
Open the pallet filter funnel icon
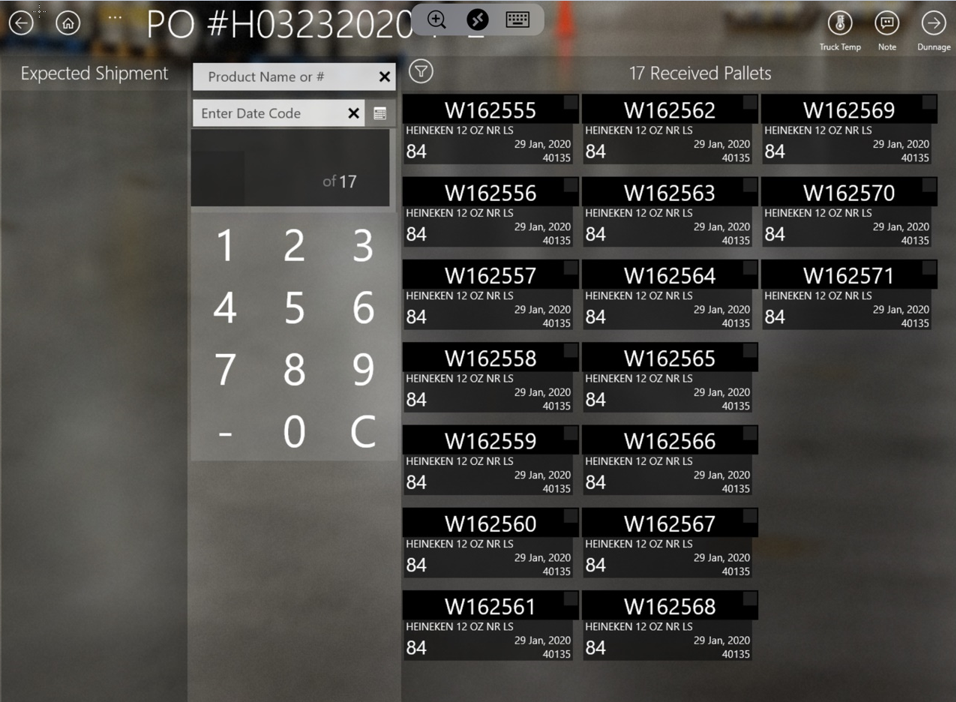click(x=421, y=71)
